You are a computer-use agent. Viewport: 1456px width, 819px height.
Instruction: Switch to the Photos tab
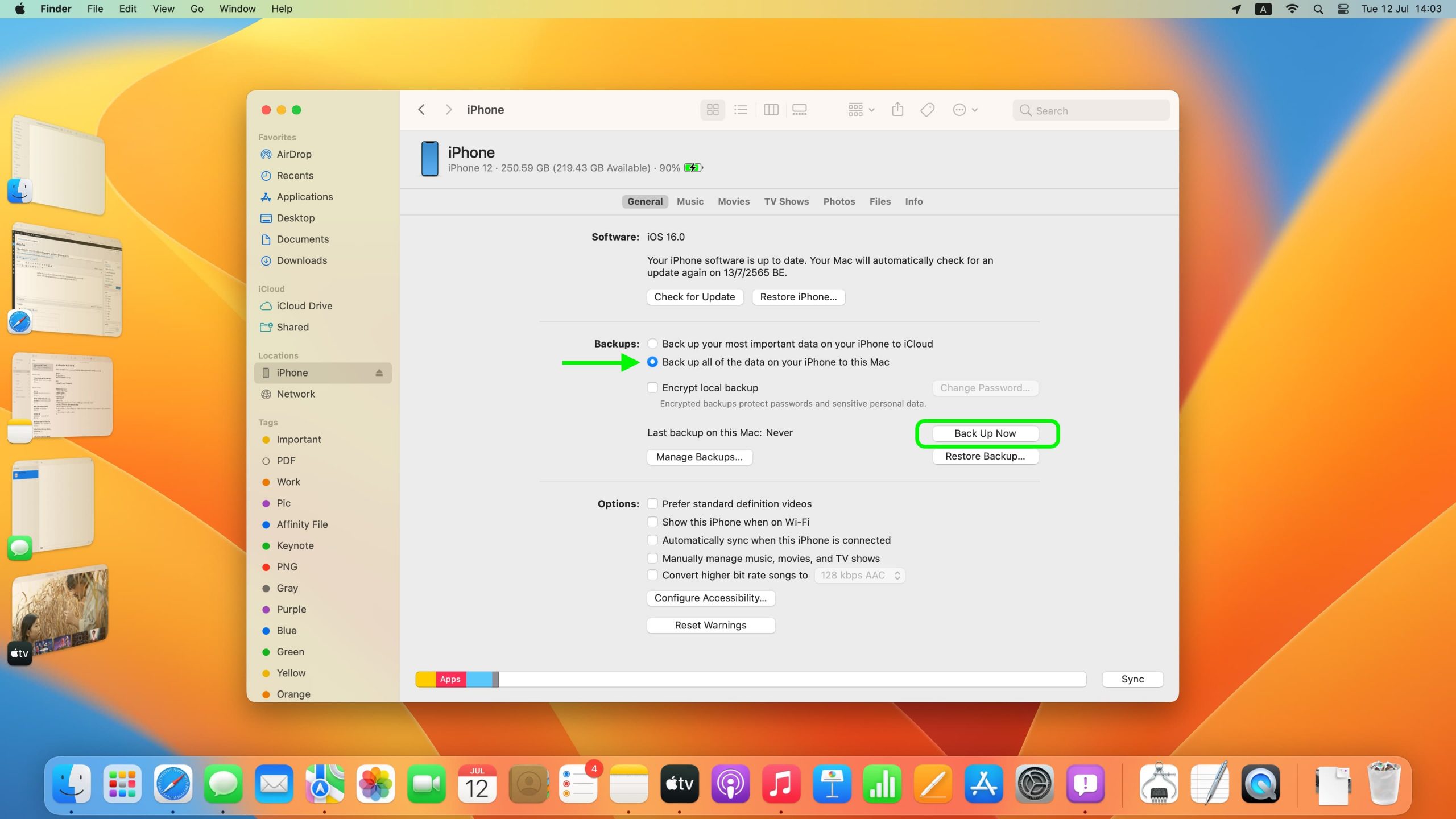click(x=839, y=201)
